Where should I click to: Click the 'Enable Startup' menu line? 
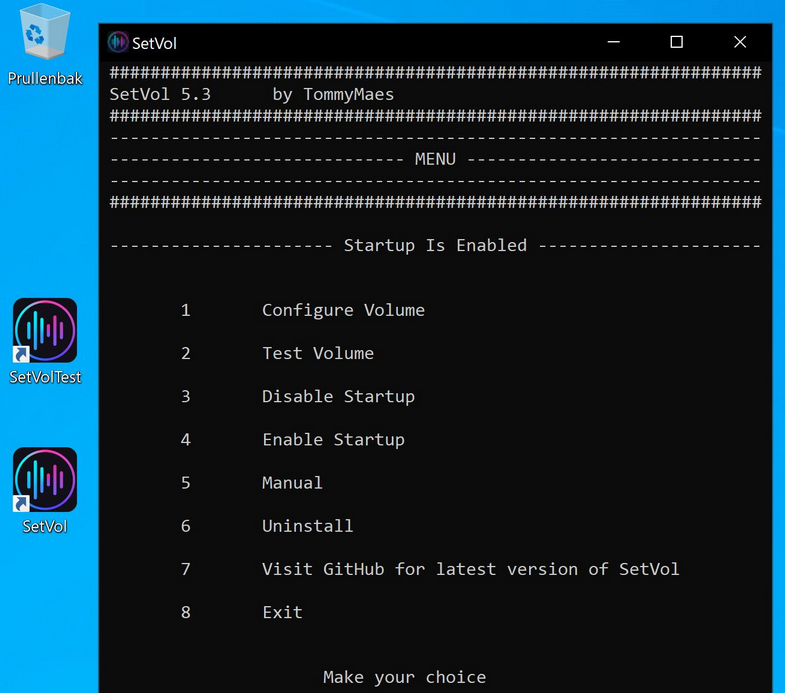tap(333, 440)
